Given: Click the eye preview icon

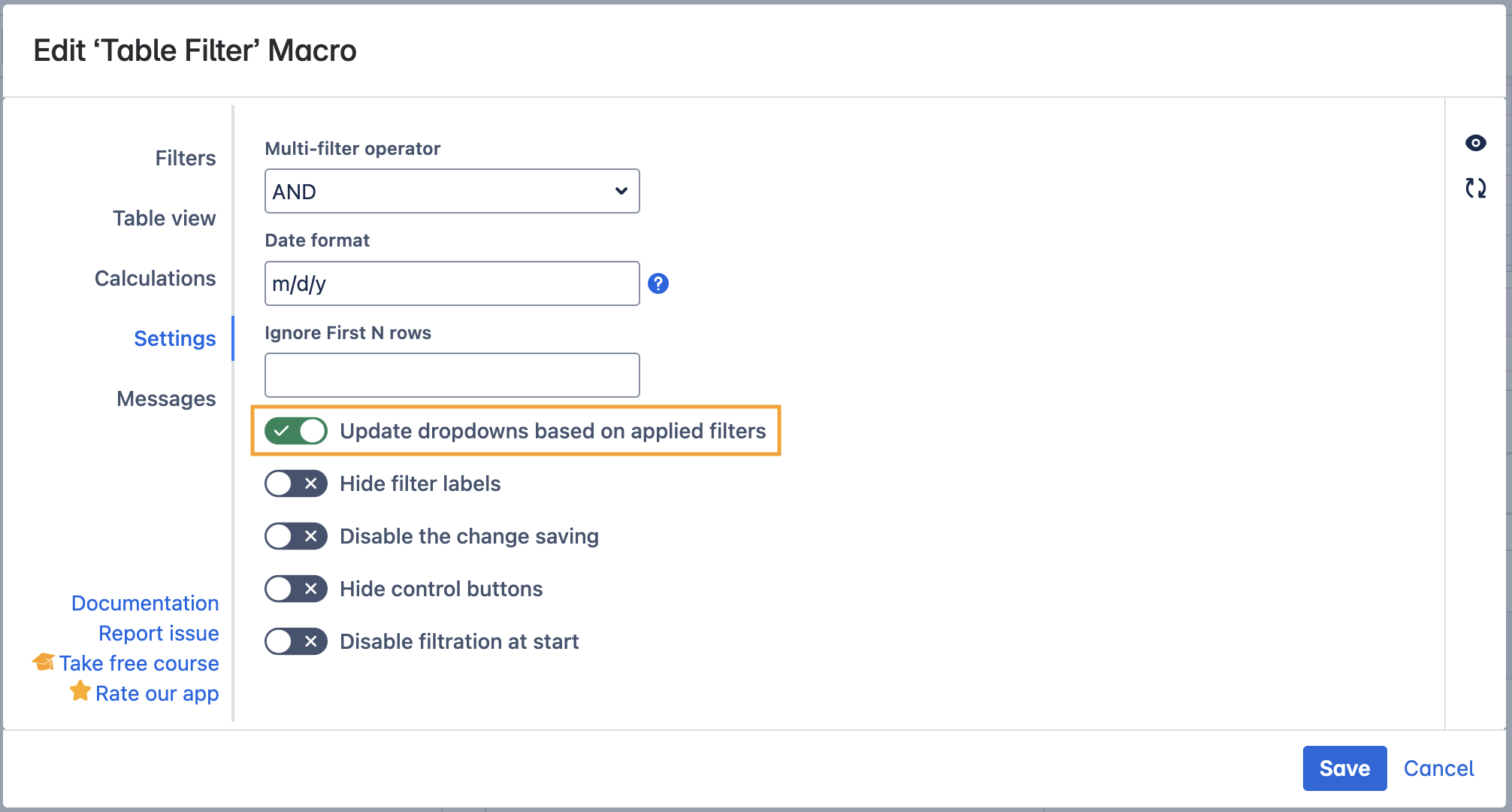Looking at the screenshot, I should tap(1475, 143).
